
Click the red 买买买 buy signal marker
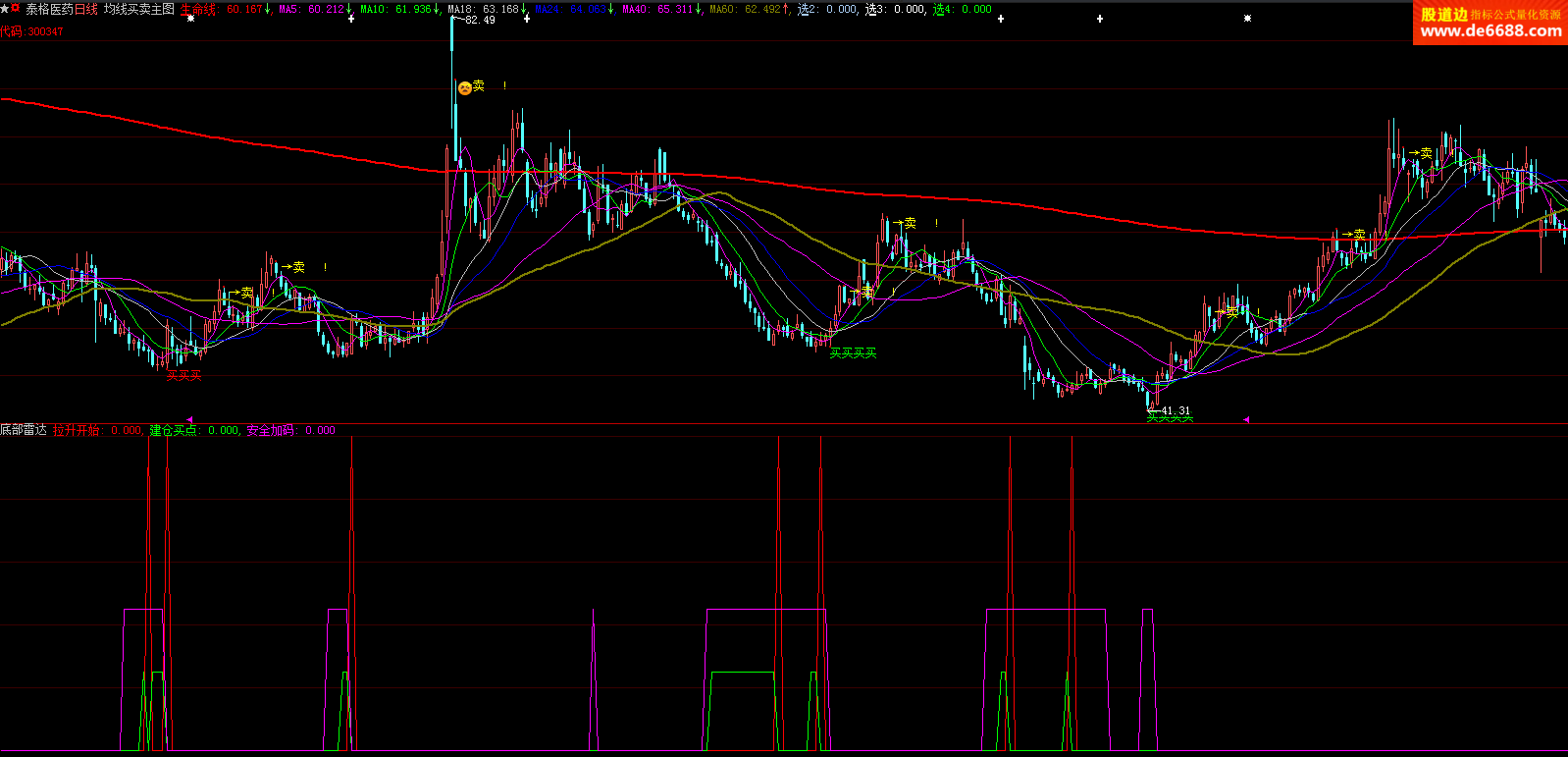tap(183, 376)
